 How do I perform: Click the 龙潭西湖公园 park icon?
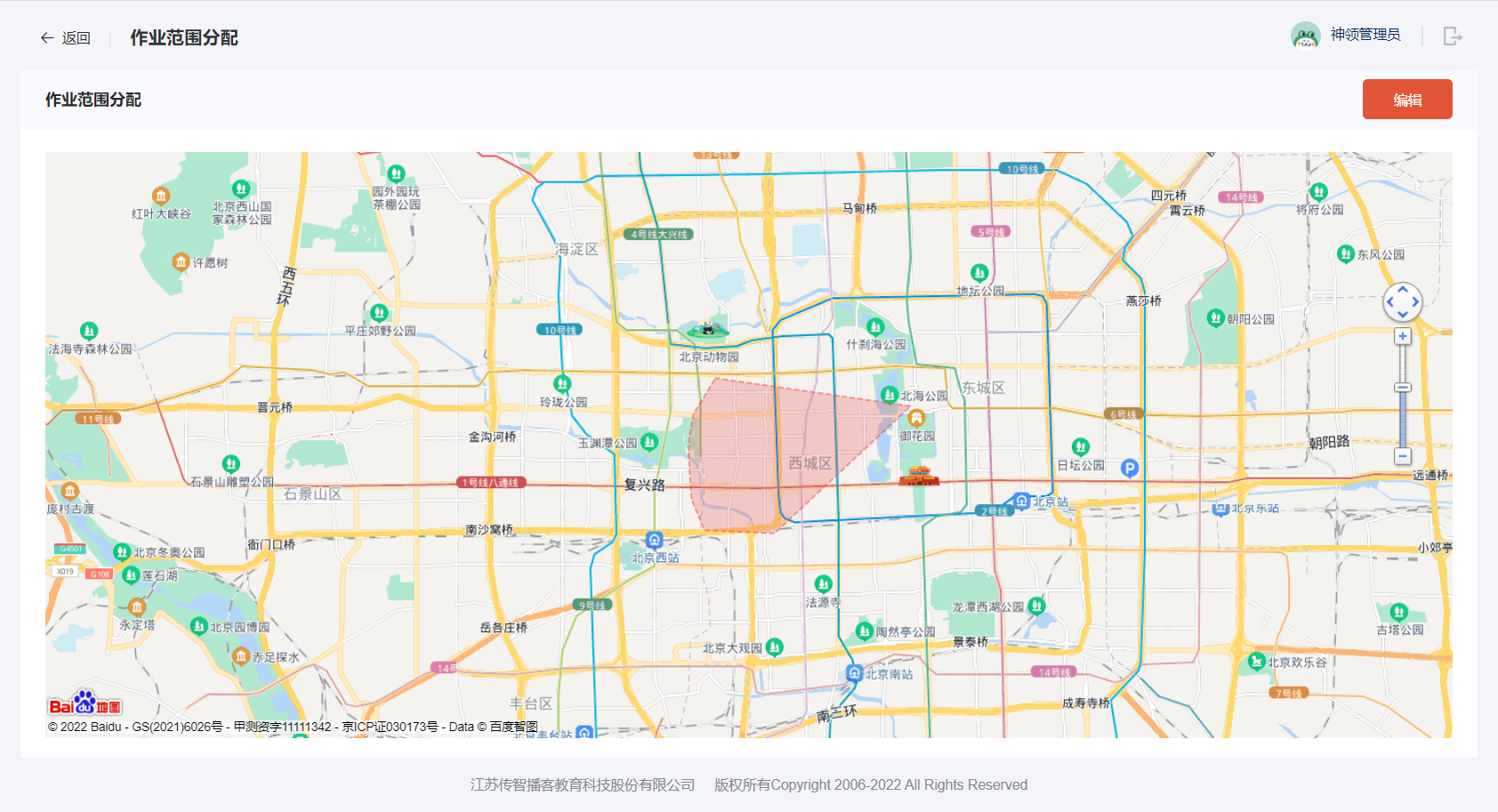[1036, 606]
